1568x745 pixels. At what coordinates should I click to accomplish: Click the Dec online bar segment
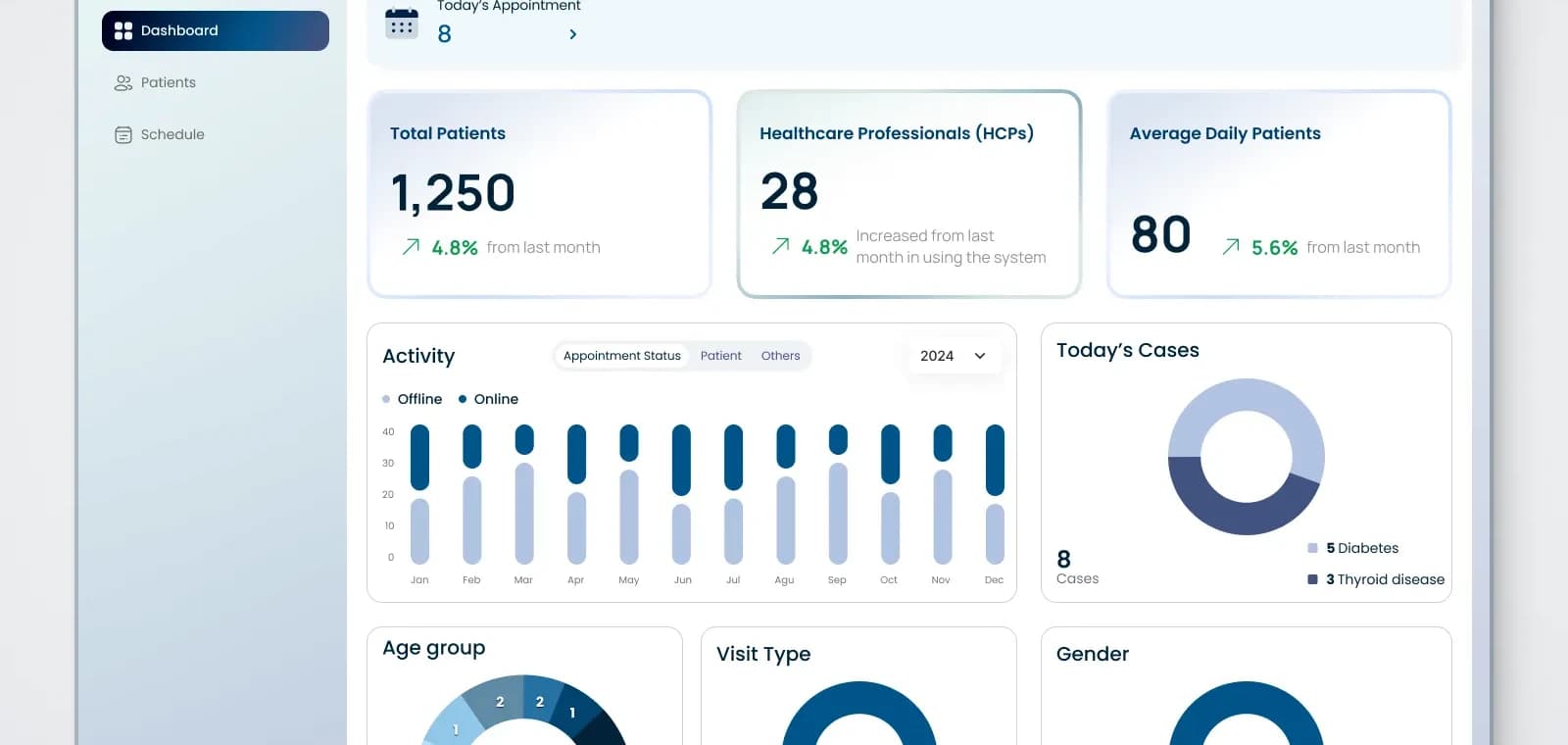(995, 460)
